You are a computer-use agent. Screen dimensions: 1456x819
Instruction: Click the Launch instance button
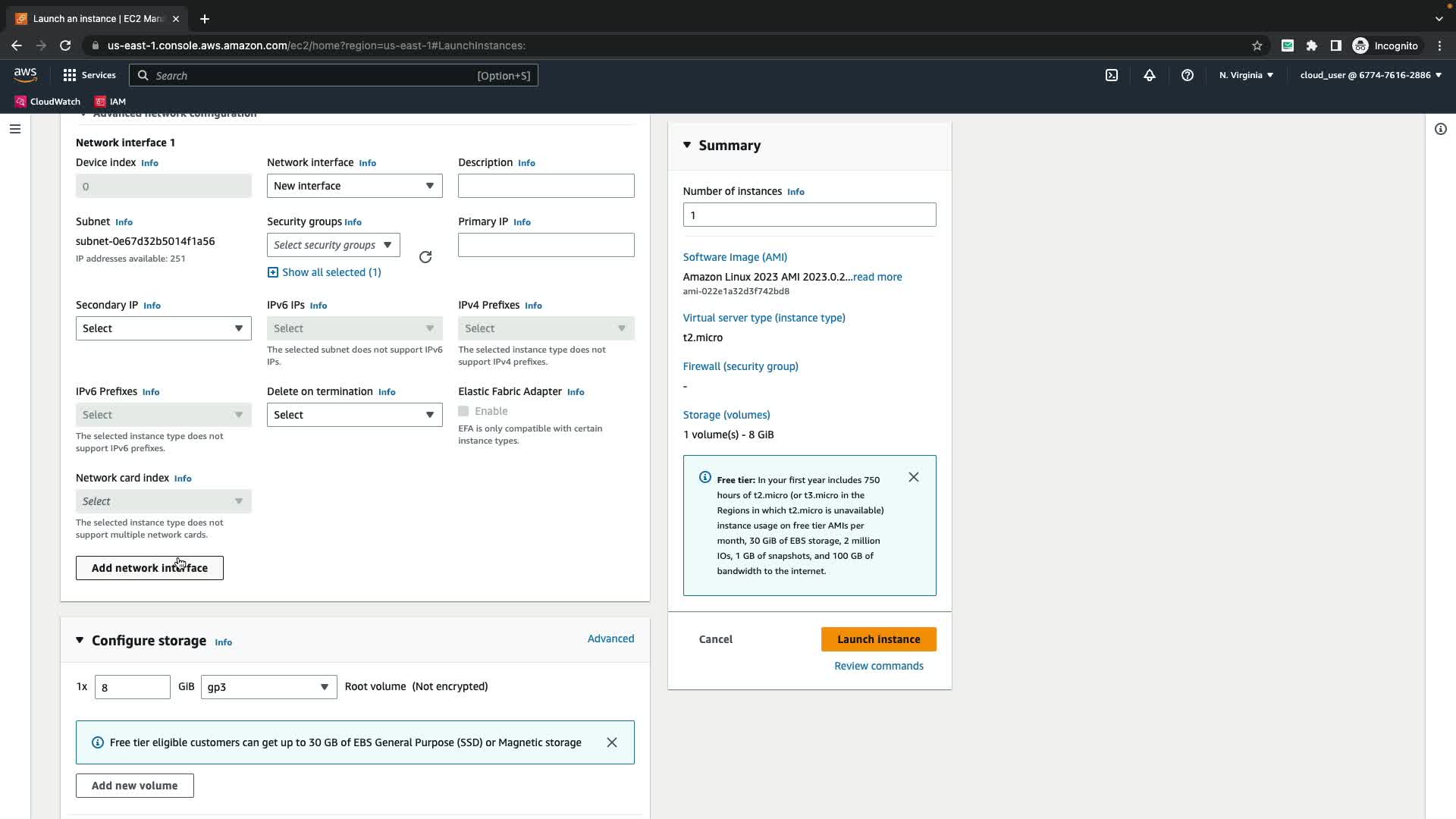point(878,639)
